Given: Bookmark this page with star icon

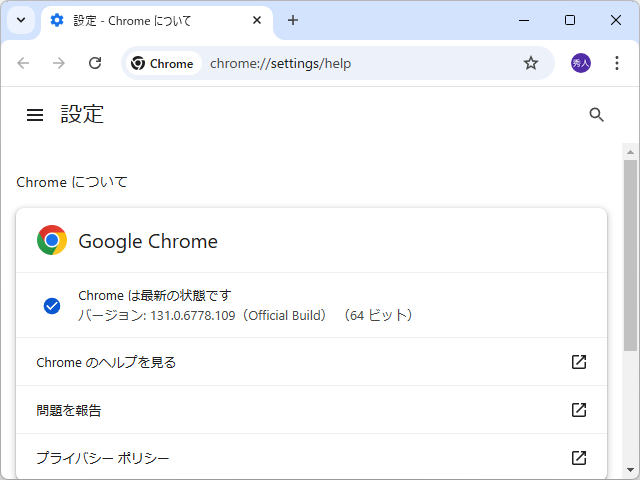Looking at the screenshot, I should 531,63.
